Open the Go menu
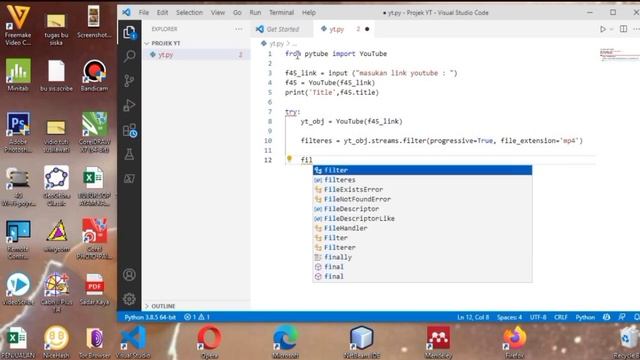This screenshot has height=360, width=640. 237,13
